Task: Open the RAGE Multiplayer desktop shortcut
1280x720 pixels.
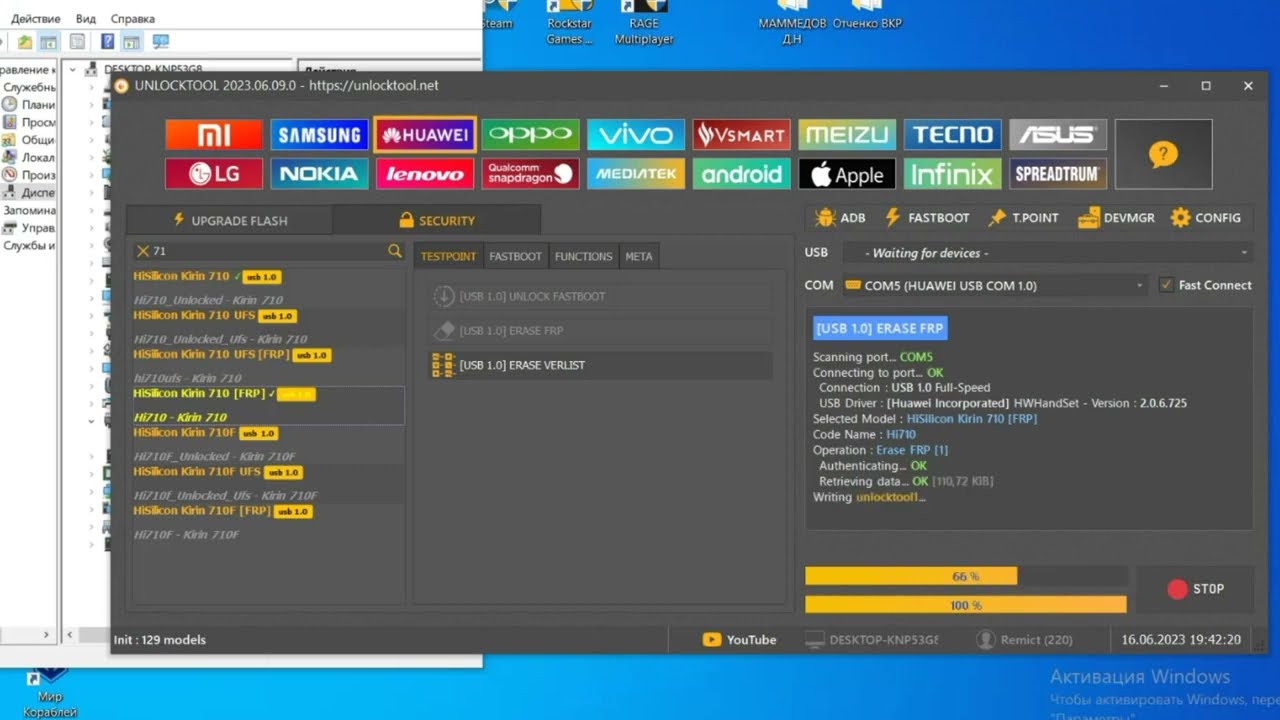Action: point(644,23)
